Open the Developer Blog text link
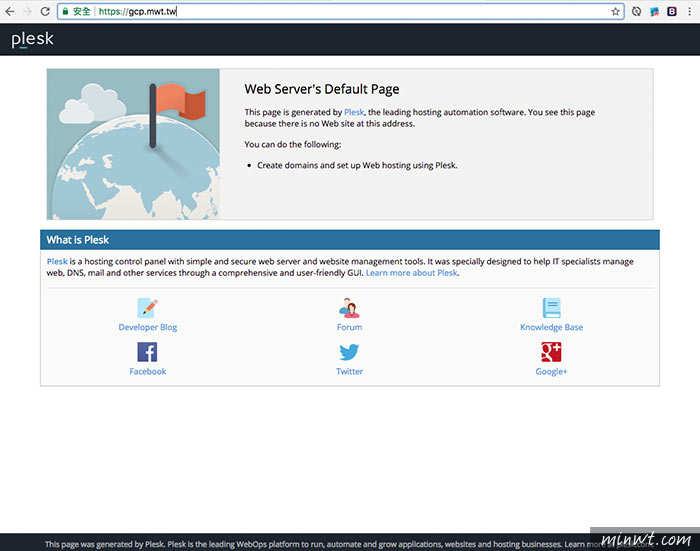The height and width of the screenshot is (551, 700). point(148,327)
